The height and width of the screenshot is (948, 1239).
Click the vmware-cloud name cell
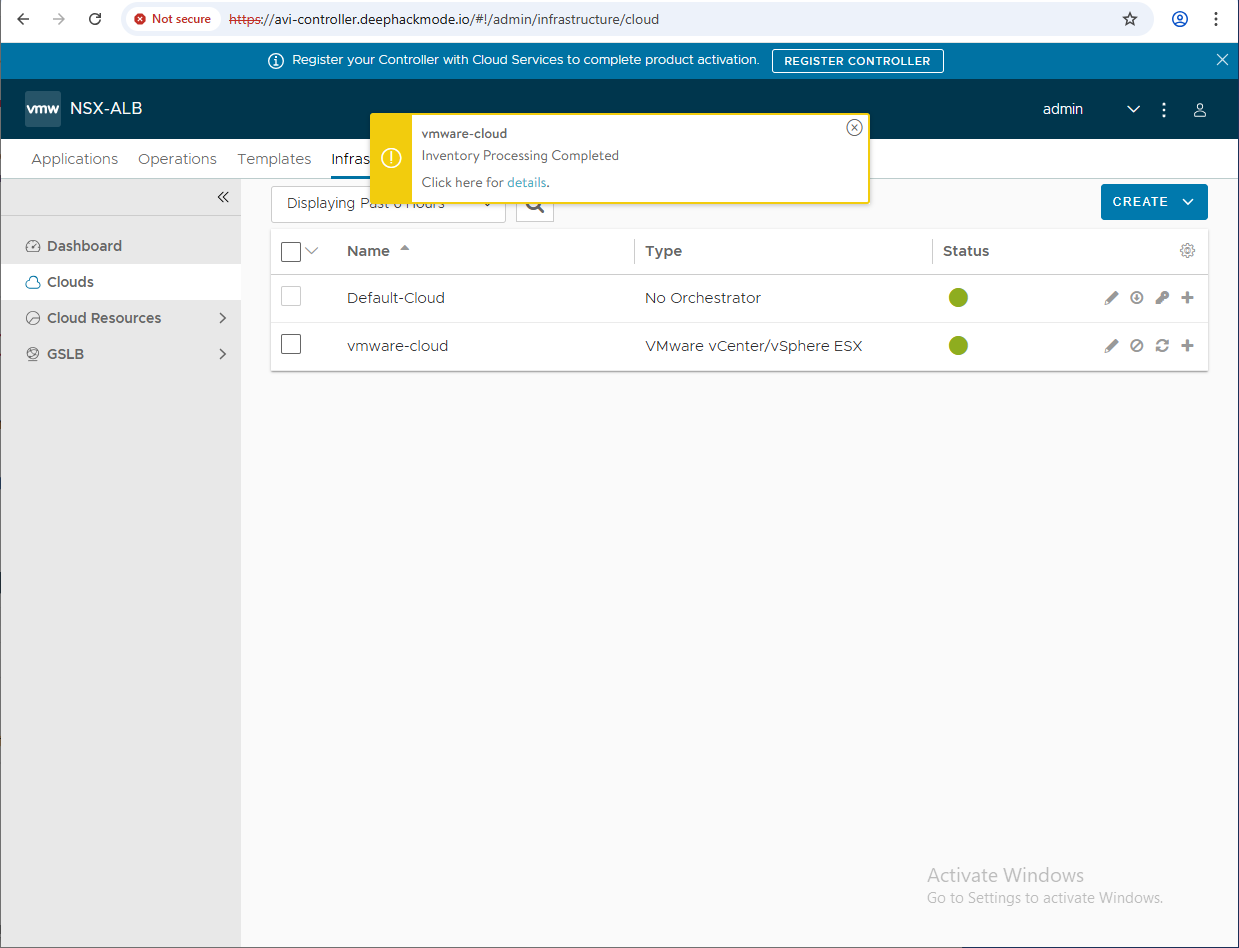pyautogui.click(x=397, y=346)
